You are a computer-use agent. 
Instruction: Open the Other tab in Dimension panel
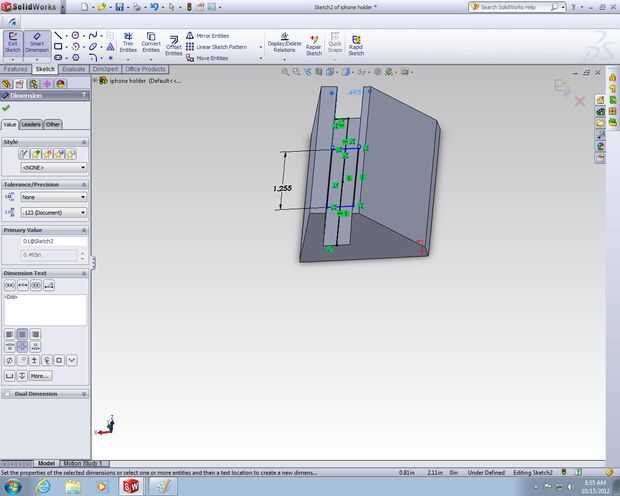tap(53, 124)
